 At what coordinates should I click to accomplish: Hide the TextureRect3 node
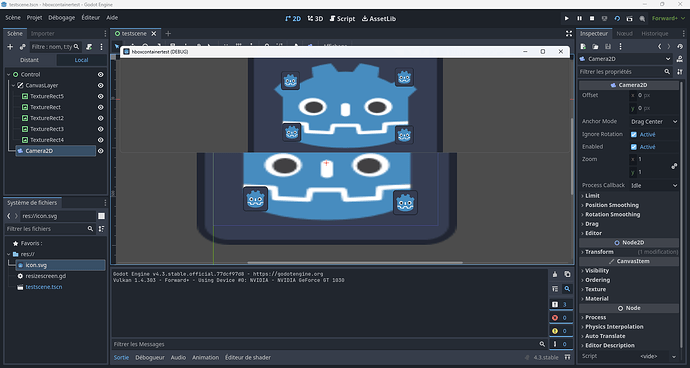(100, 129)
